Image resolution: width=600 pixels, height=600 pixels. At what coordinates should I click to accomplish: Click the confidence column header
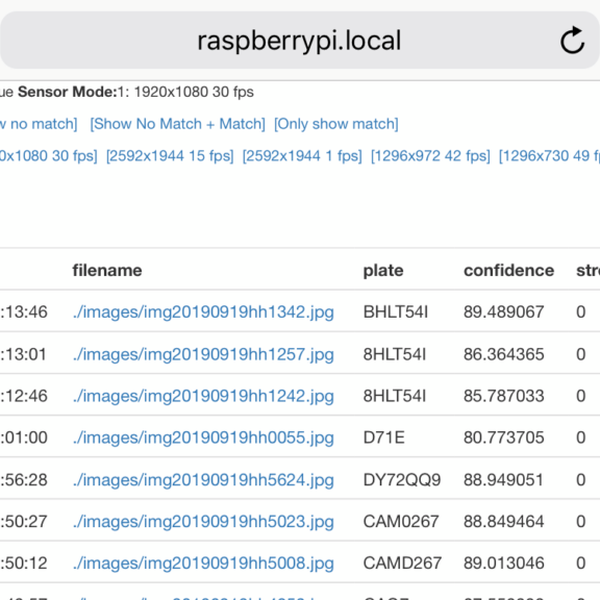pyautogui.click(x=508, y=270)
